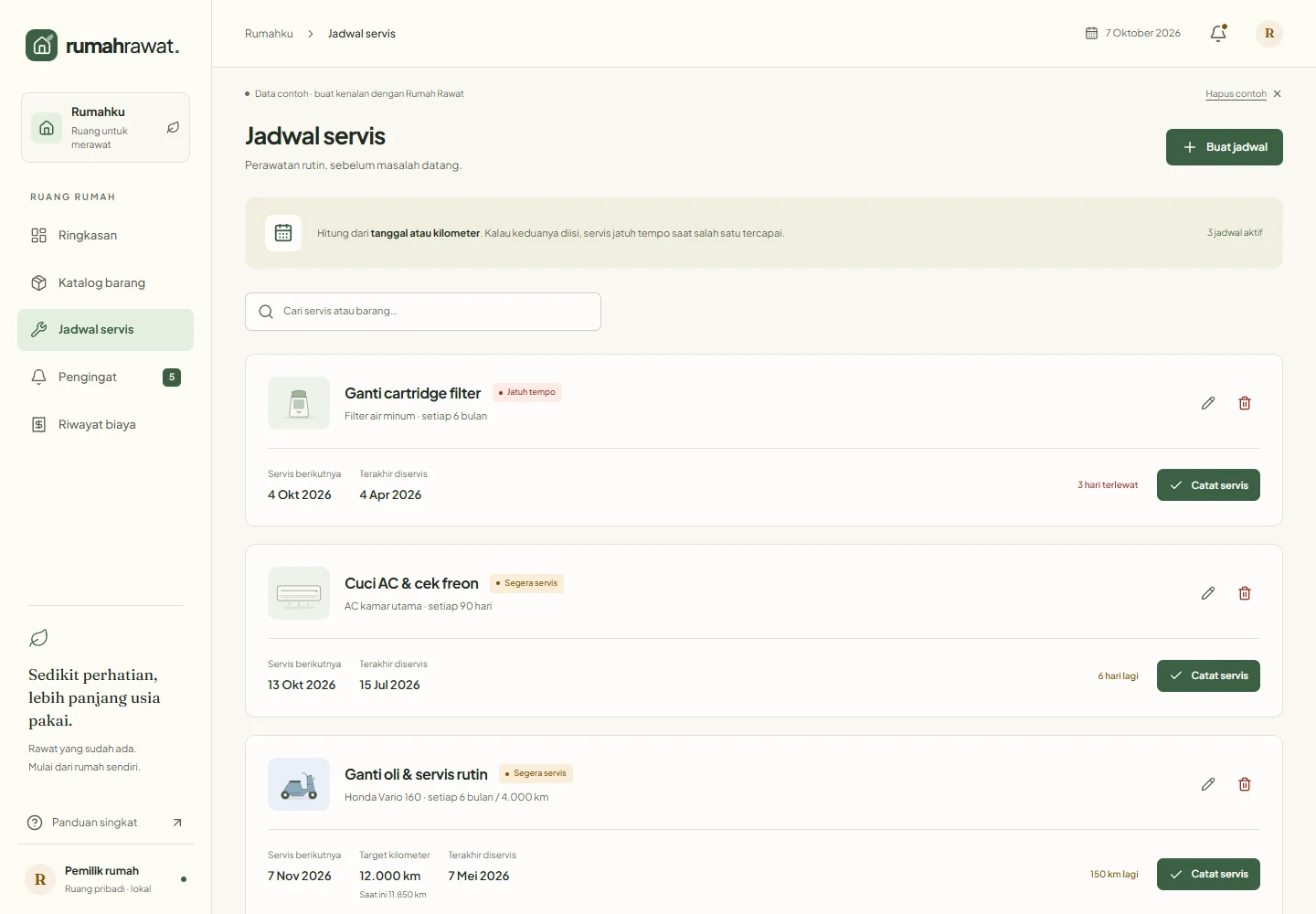Click Catat servis for Ganti cartridge filter
1316x914 pixels.
coord(1208,485)
